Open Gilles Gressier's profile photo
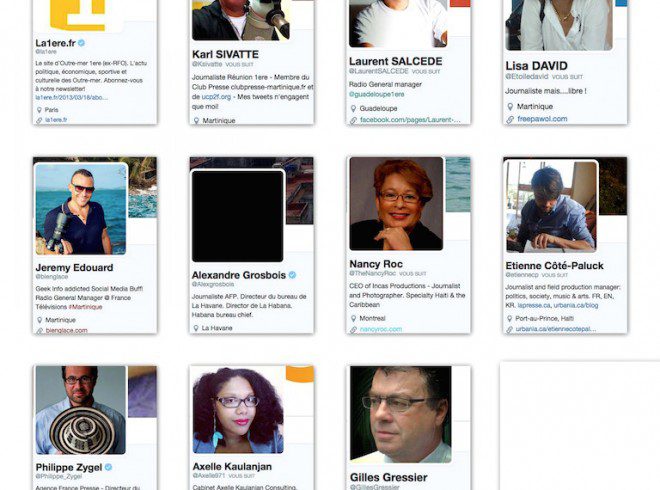Screen dimensions: 660x490 tap(401, 414)
